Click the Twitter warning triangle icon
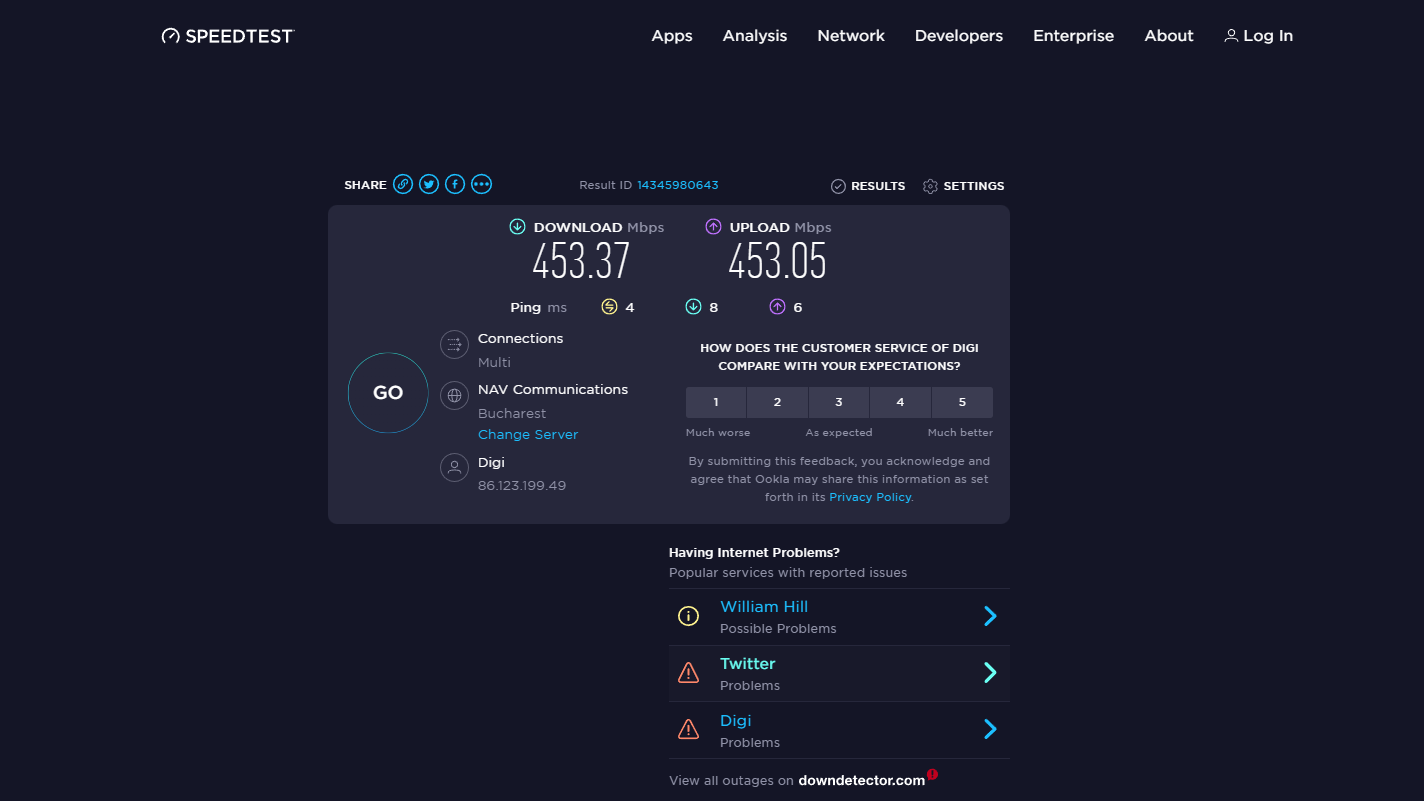Viewport: 1424px width, 801px height. 689,673
